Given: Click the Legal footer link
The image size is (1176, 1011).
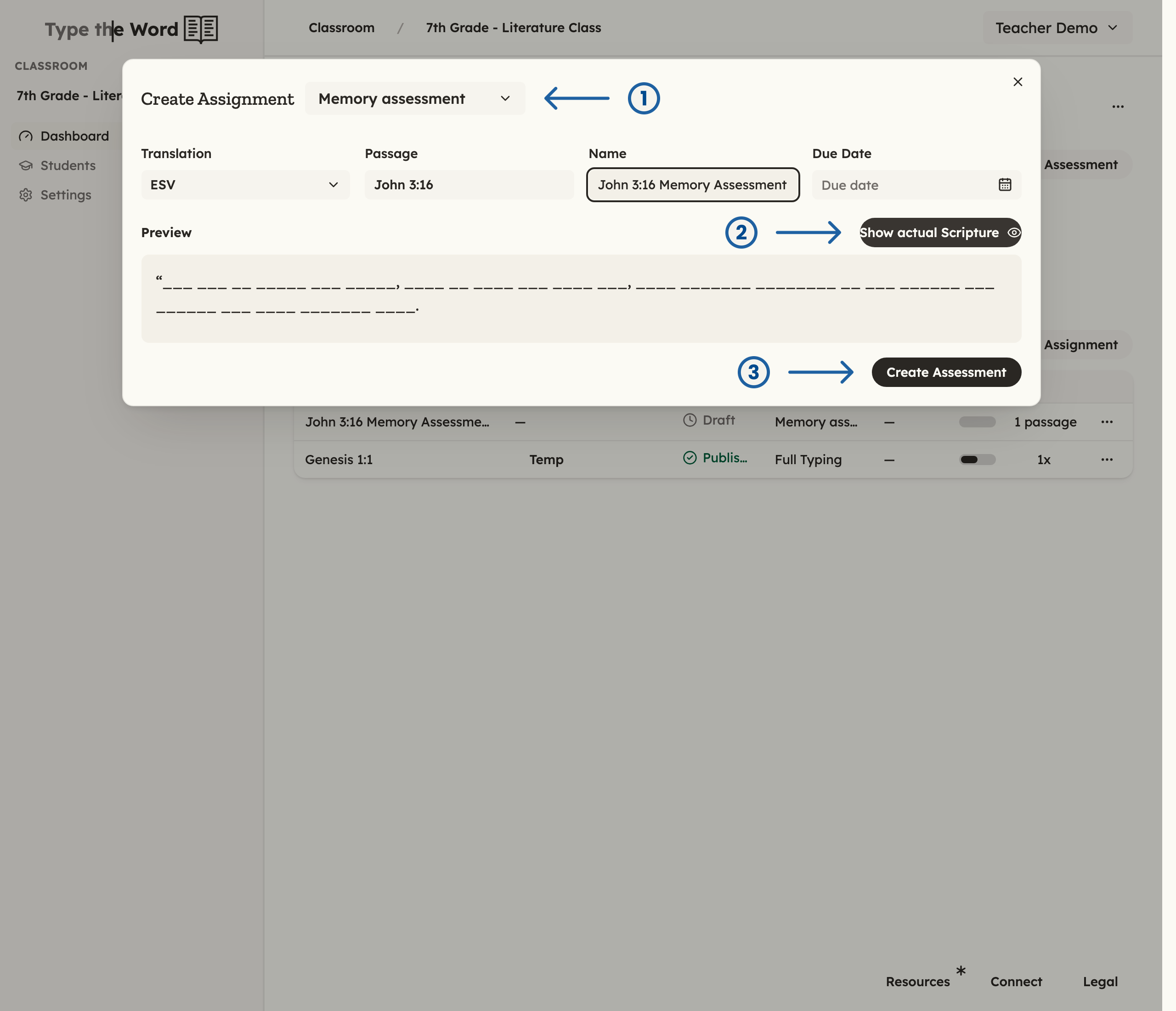Looking at the screenshot, I should (x=1100, y=982).
